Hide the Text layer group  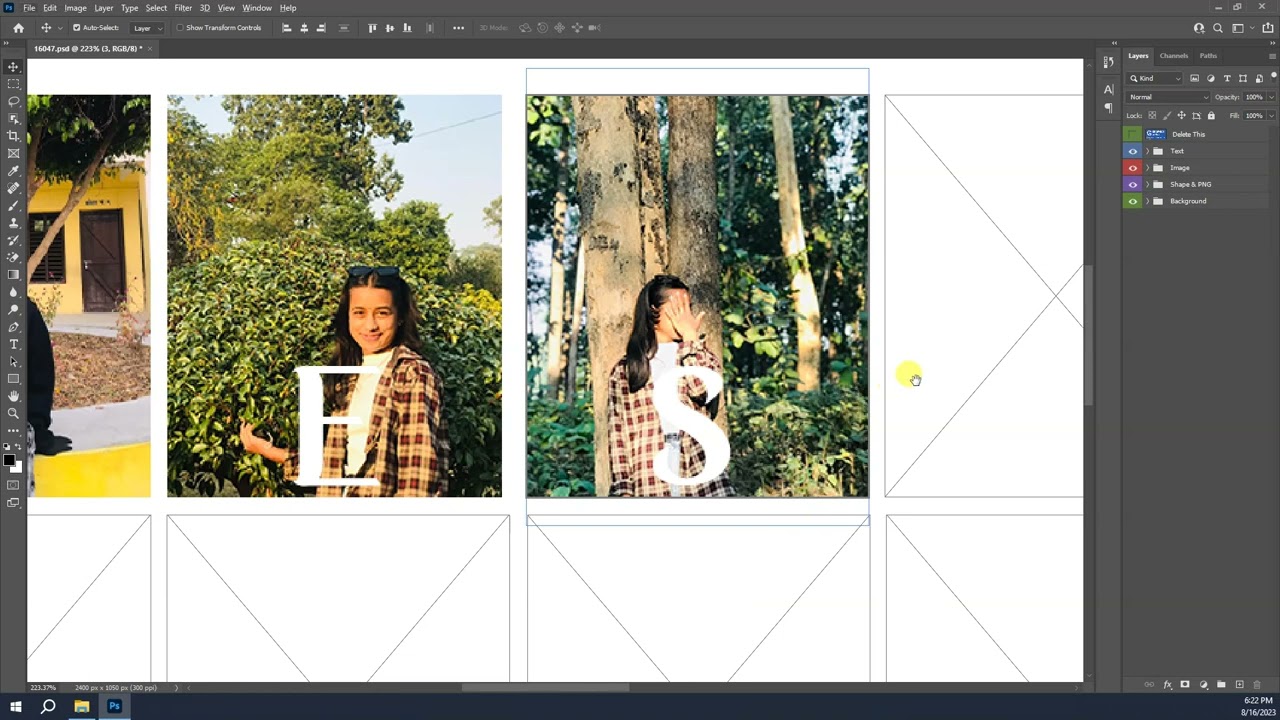(x=1133, y=151)
